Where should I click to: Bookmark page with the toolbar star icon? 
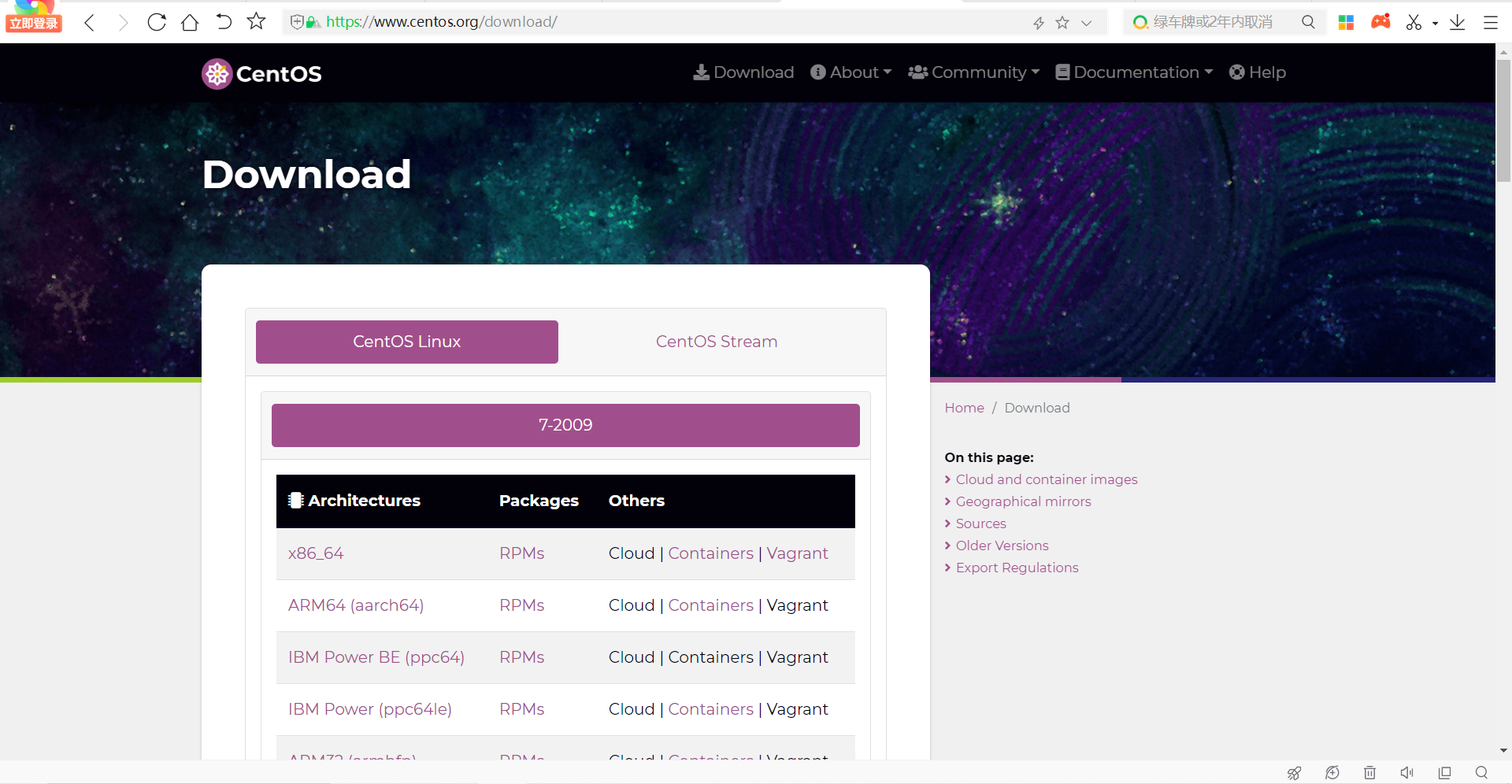(256, 21)
